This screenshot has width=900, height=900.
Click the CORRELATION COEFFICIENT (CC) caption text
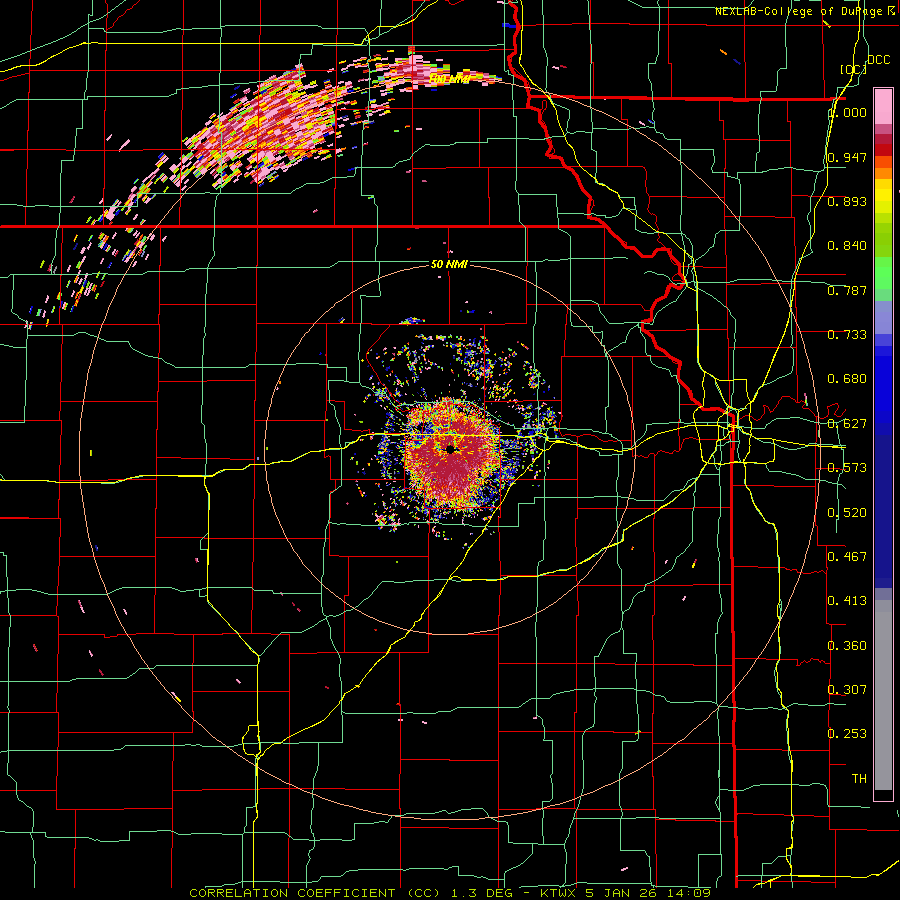(315, 893)
